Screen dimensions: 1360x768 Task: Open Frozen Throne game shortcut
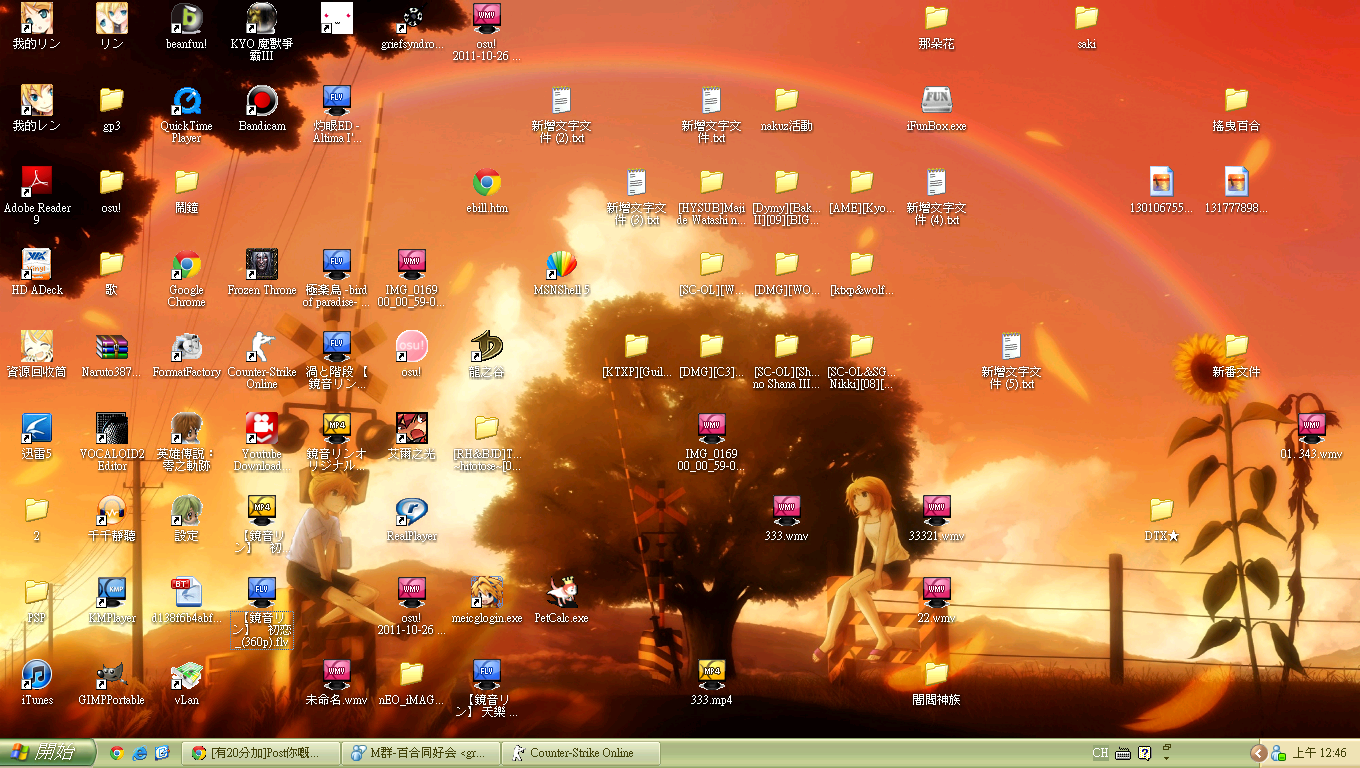[x=262, y=264]
